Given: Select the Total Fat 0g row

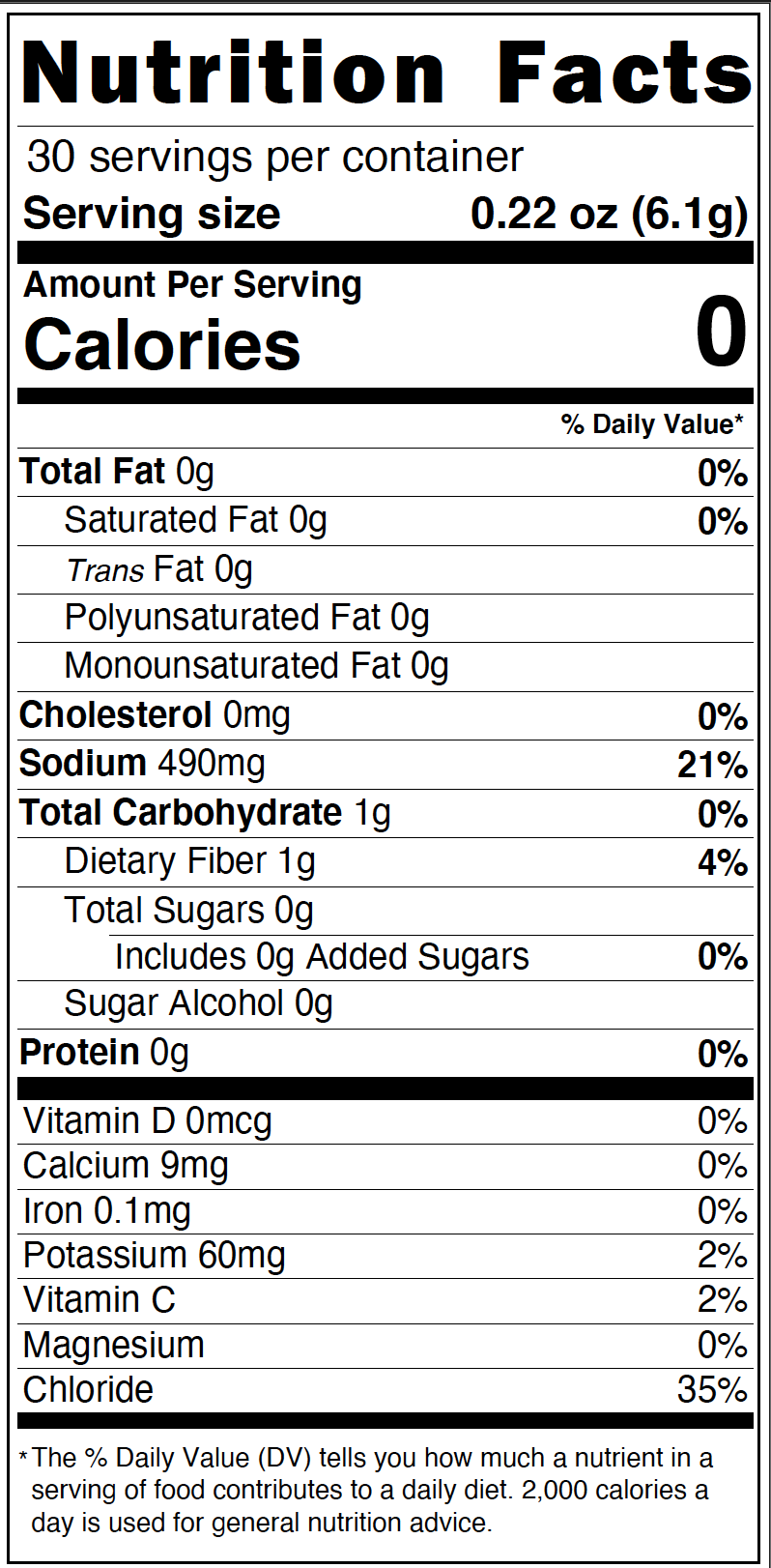Looking at the screenshot, I should coord(117,472).
